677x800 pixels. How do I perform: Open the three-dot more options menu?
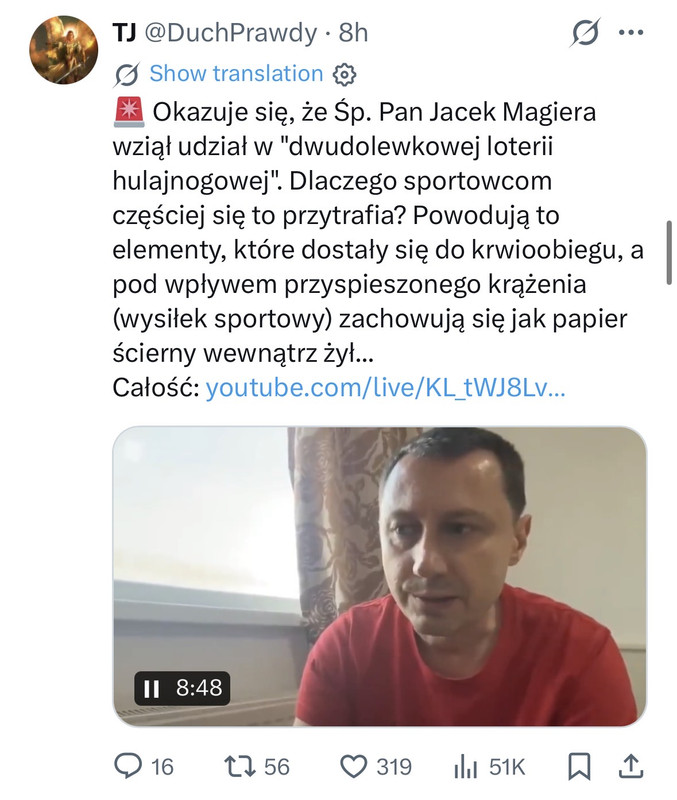pyautogui.click(x=631, y=33)
